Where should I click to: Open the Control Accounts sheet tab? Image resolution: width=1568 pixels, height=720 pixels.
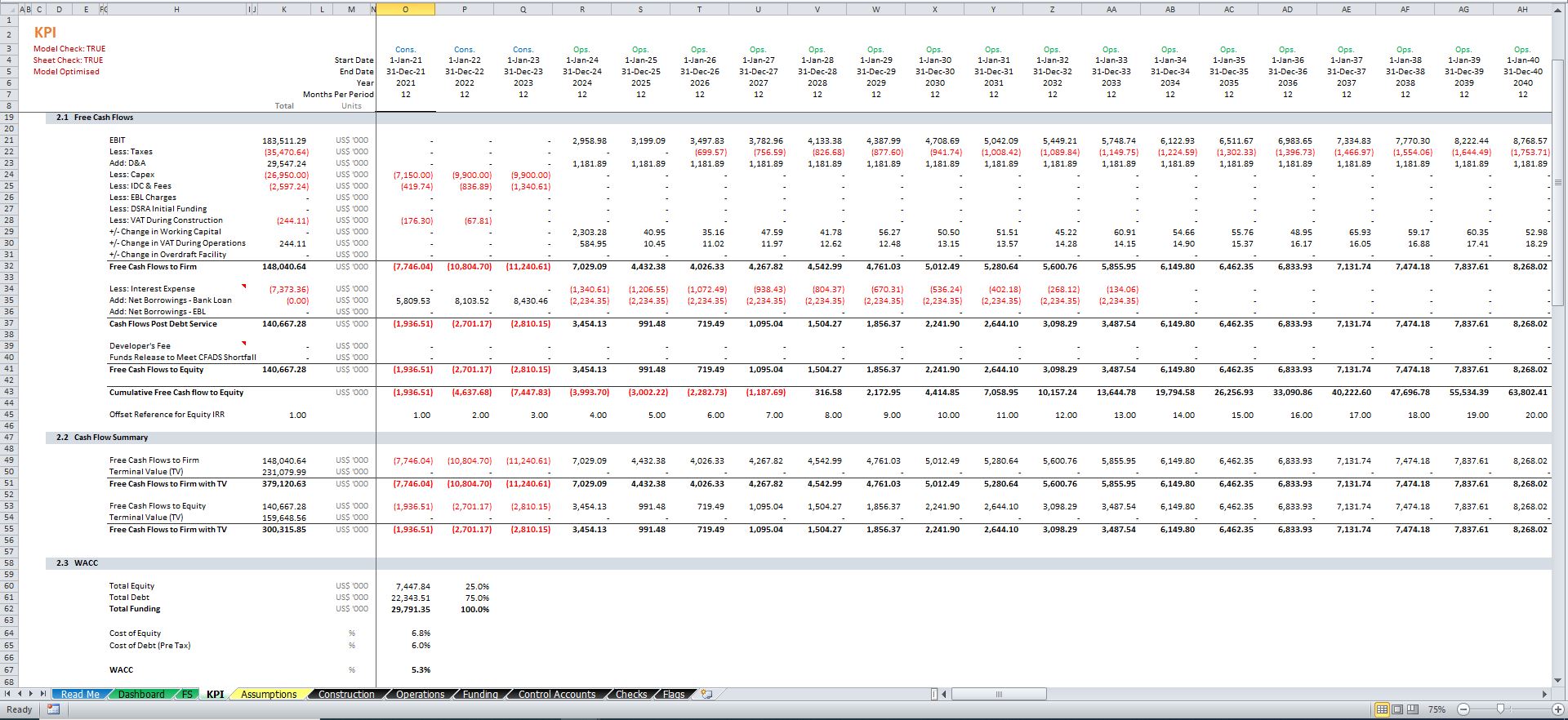pos(557,695)
